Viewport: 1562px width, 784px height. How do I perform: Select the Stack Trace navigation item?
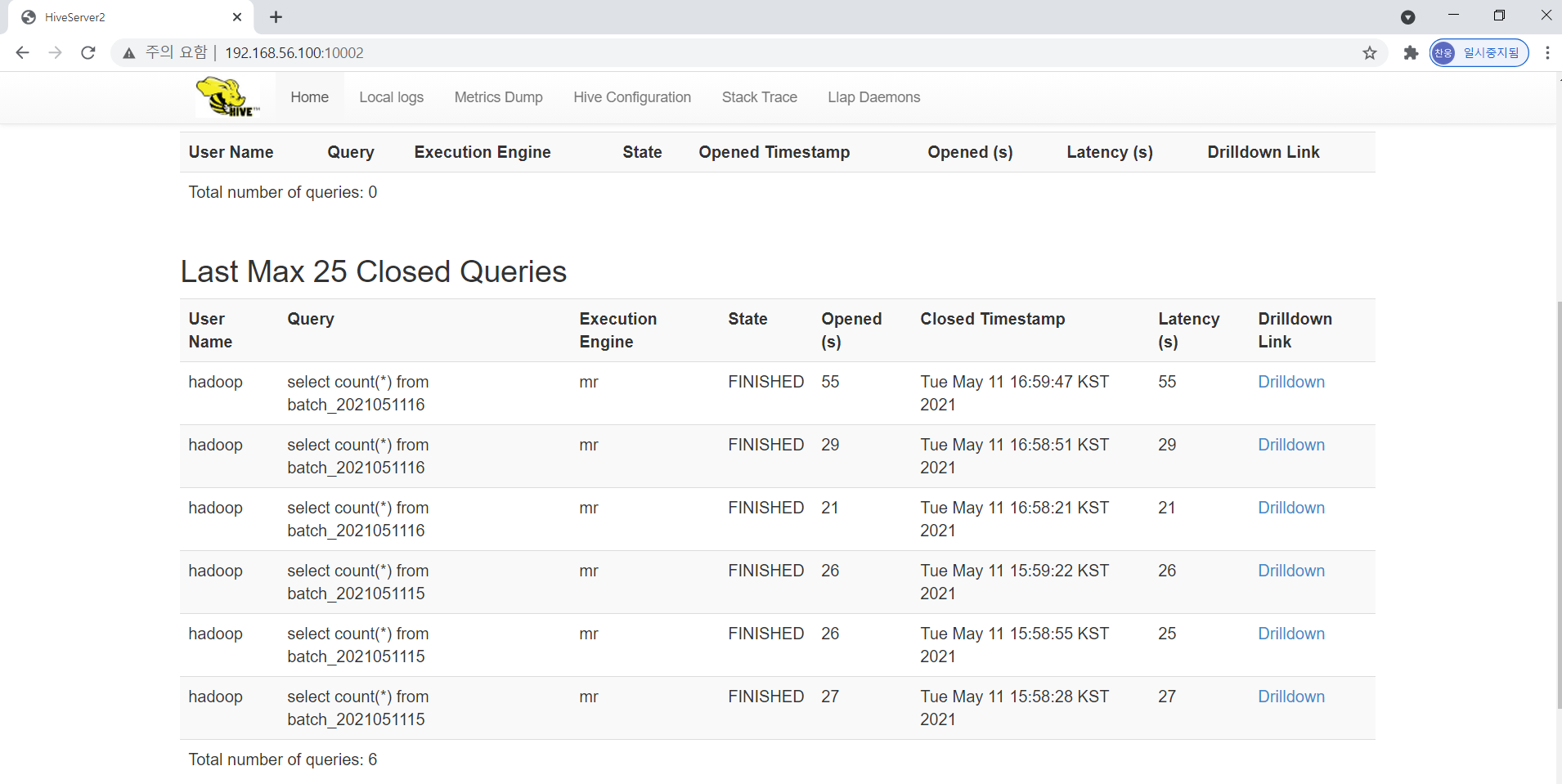pos(759,97)
